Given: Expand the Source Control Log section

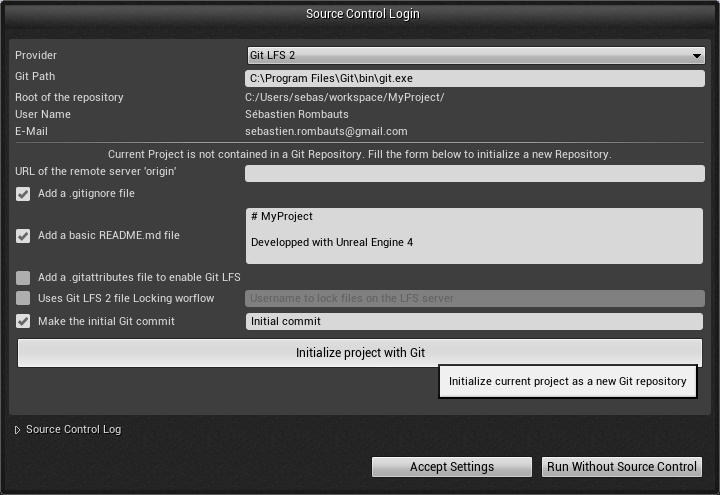Looking at the screenshot, I should (x=73, y=430).
